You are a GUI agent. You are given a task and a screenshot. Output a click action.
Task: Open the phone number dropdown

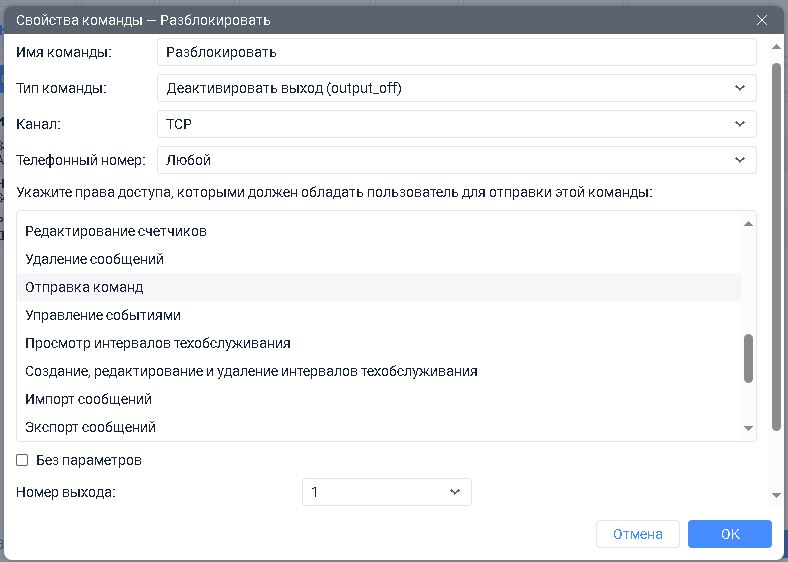coord(456,160)
